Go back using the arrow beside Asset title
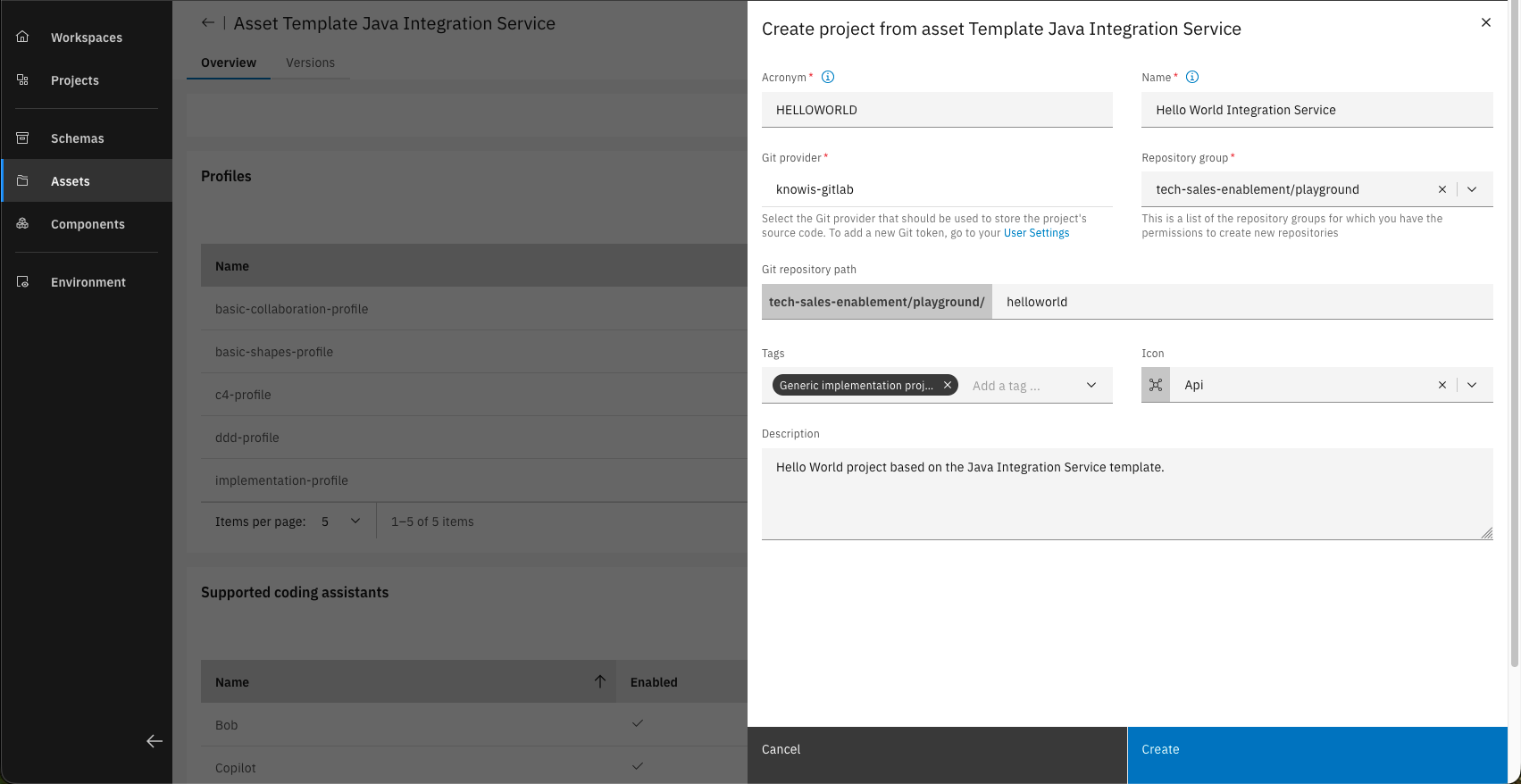 tap(208, 23)
